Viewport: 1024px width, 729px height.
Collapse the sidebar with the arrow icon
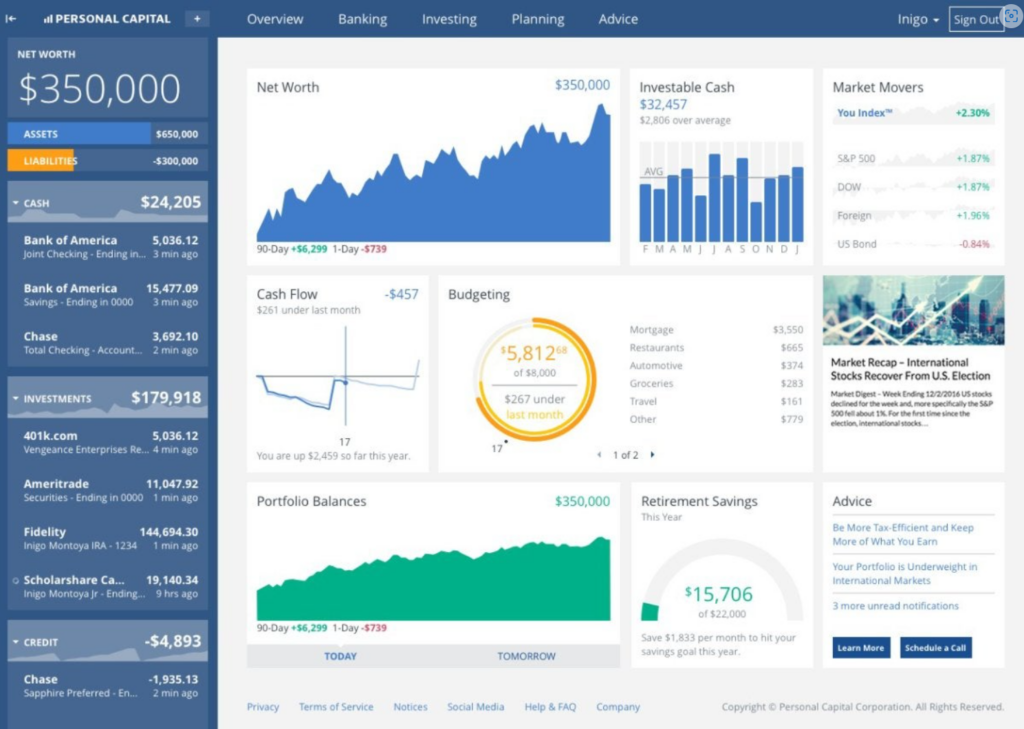pyautogui.click(x=11, y=19)
